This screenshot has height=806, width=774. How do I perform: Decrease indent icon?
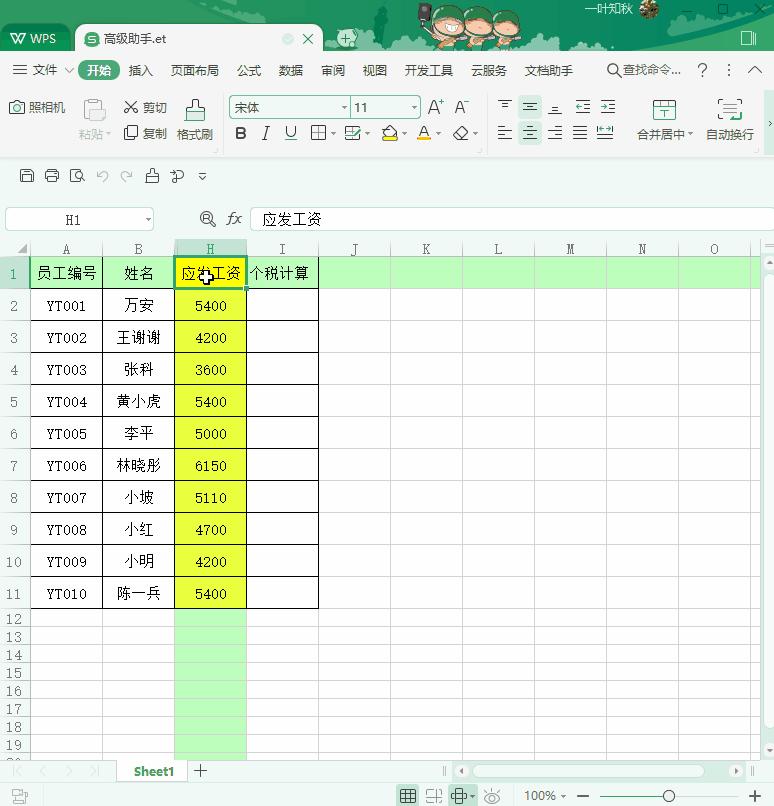[x=582, y=107]
